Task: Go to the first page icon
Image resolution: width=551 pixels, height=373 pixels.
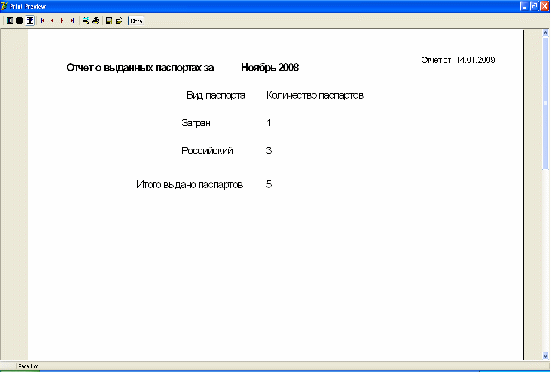Action: 43,21
